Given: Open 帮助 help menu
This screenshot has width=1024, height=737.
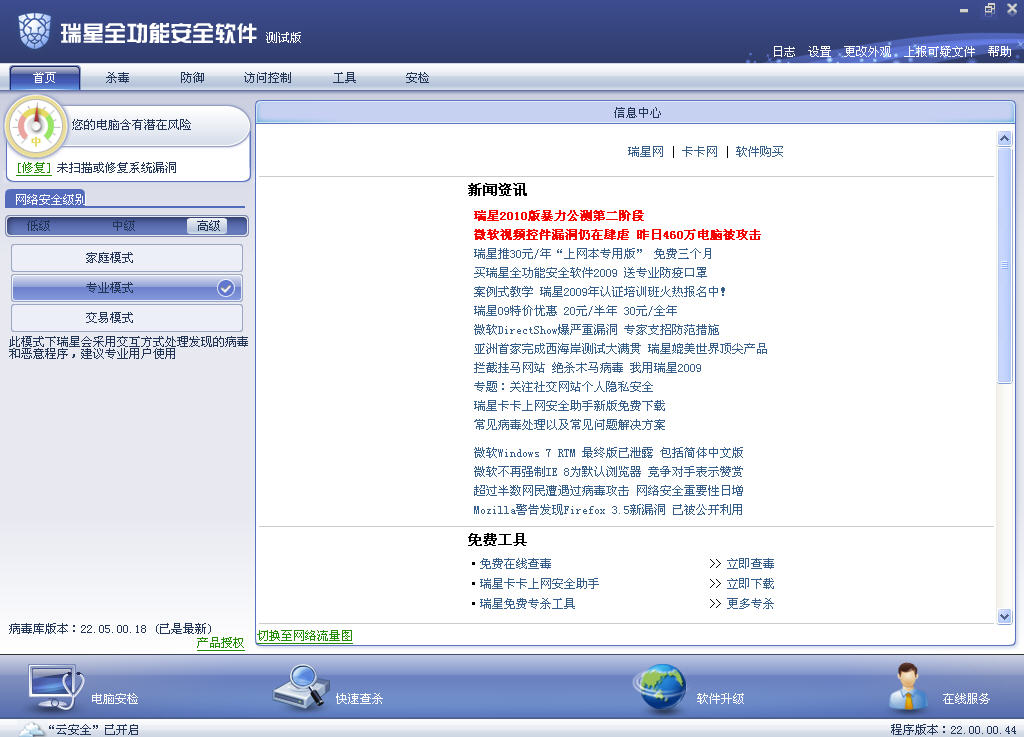Looking at the screenshot, I should (x=999, y=52).
